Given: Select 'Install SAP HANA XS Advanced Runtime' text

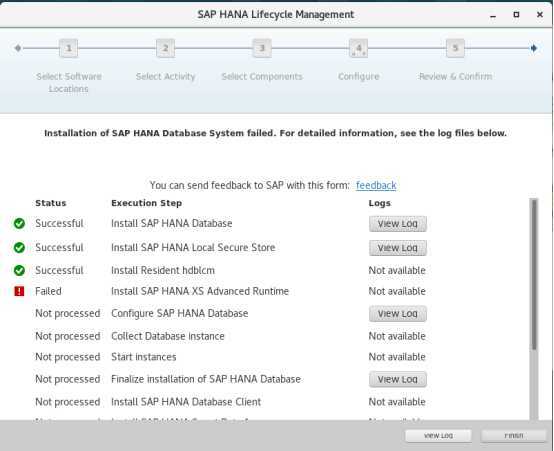Looking at the screenshot, I should pyautogui.click(x=200, y=291).
